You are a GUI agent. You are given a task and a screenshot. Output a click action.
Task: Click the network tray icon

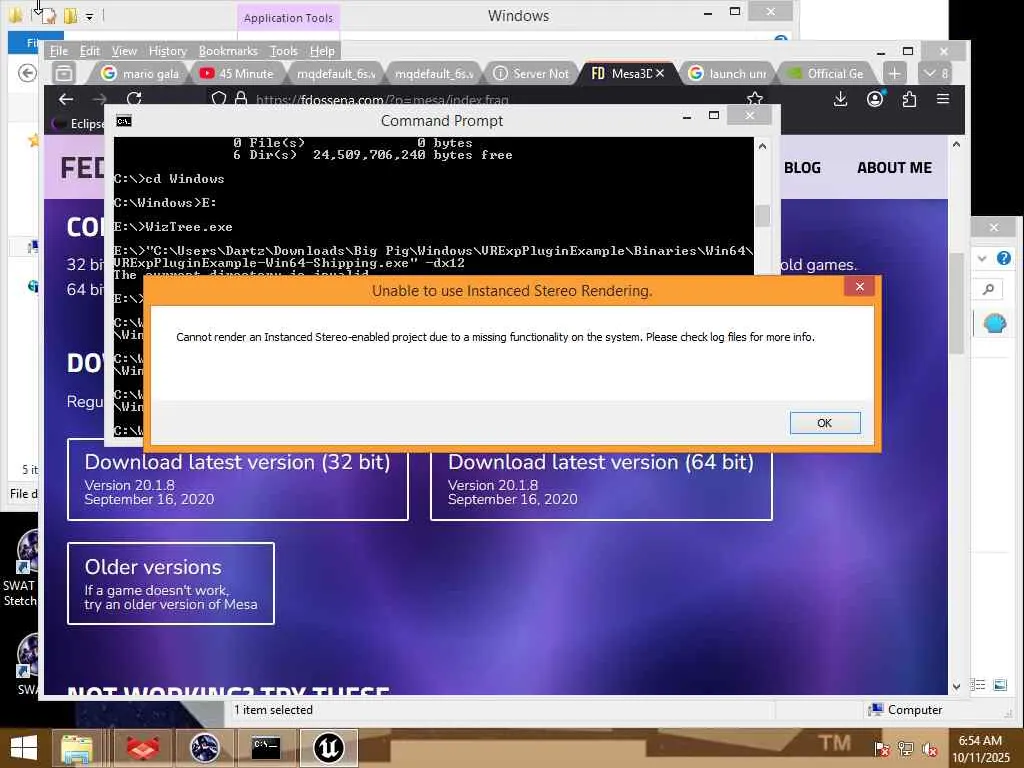tap(906, 749)
